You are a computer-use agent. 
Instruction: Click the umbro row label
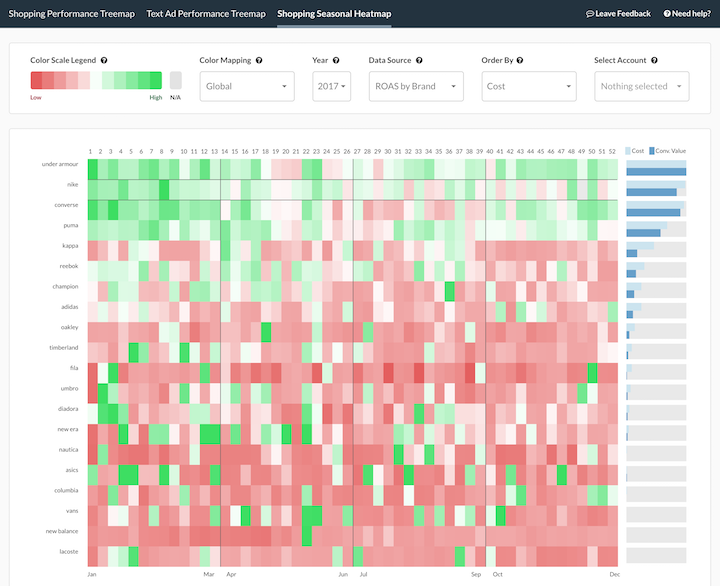(x=69, y=389)
